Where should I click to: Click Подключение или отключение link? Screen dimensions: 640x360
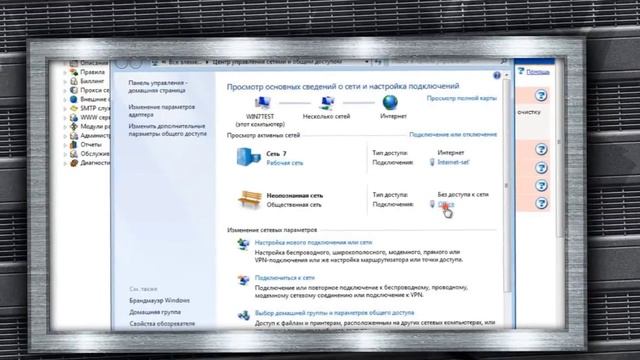[x=453, y=134]
